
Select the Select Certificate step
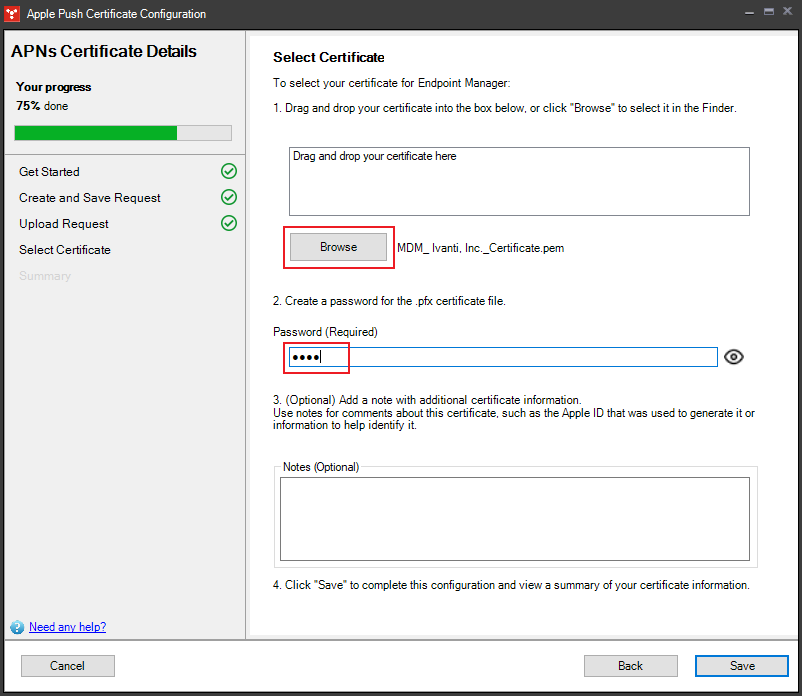pyautogui.click(x=65, y=250)
